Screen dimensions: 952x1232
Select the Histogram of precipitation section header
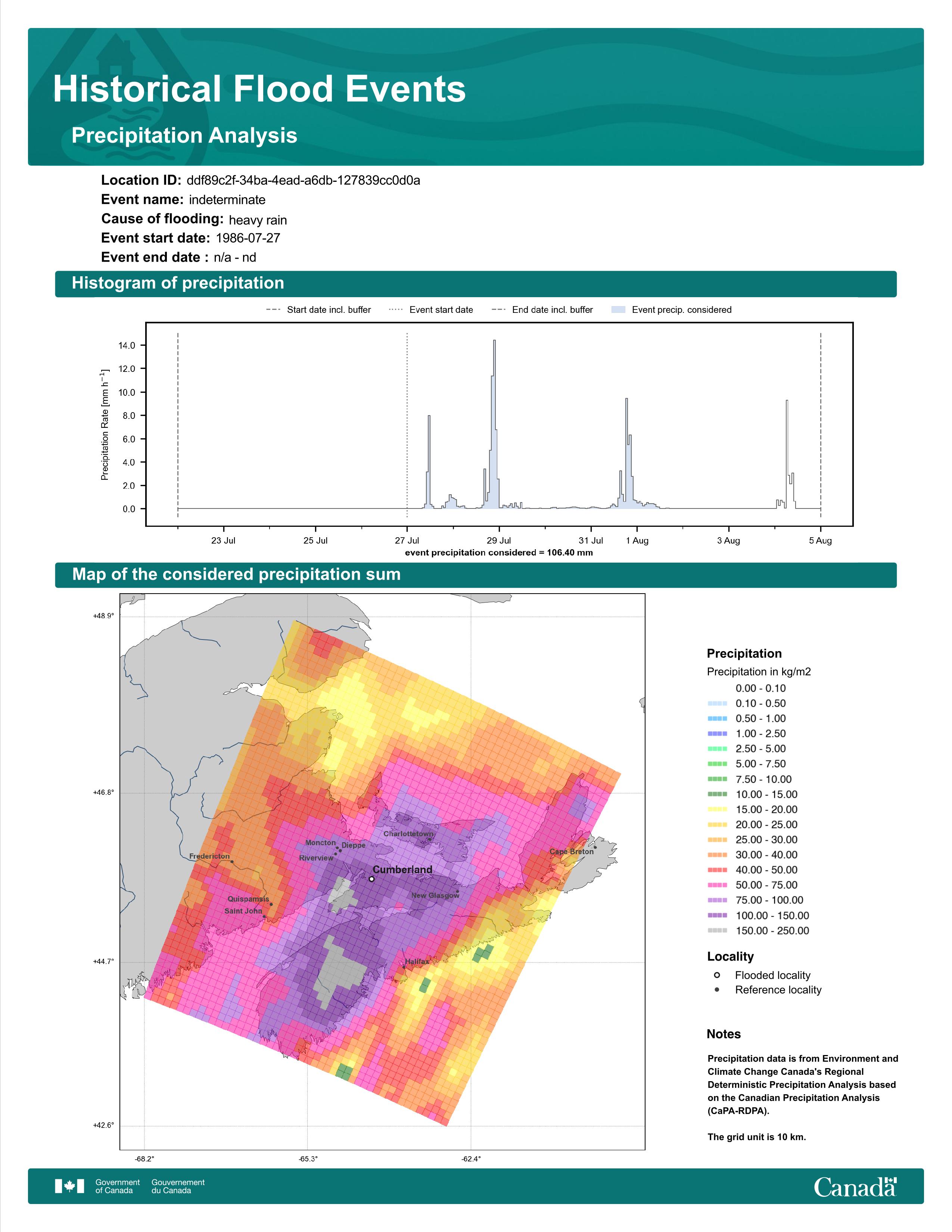[475, 283]
